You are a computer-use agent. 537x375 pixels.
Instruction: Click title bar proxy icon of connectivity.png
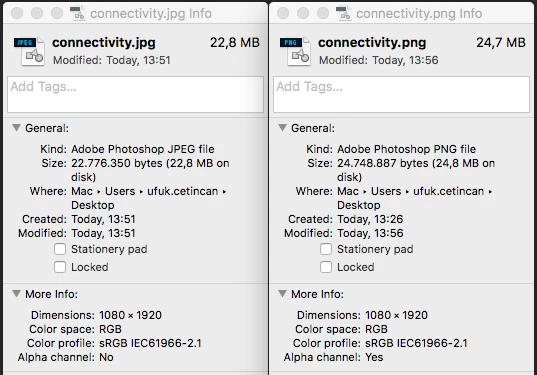coord(344,13)
